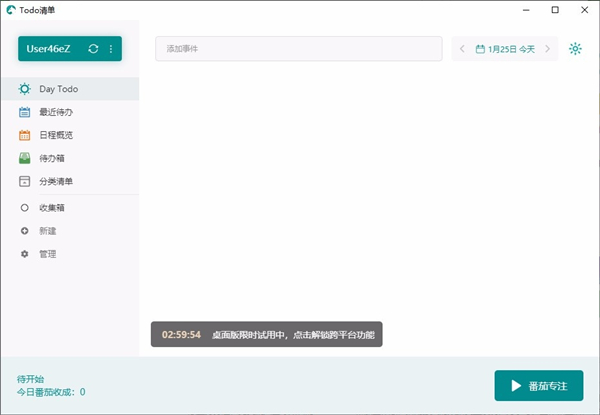600x415 pixels.
Task: Click the 添加事件 input field
Action: tap(298, 48)
